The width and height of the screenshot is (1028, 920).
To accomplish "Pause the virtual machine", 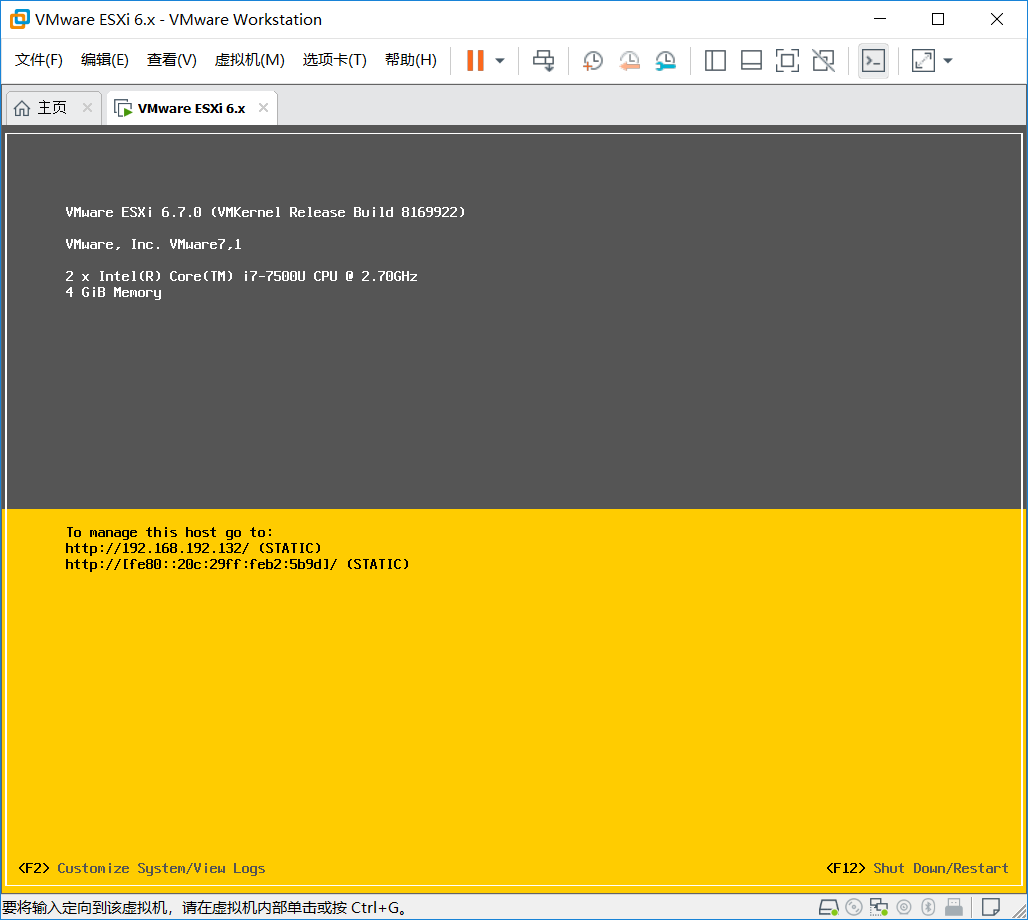I will click(475, 60).
